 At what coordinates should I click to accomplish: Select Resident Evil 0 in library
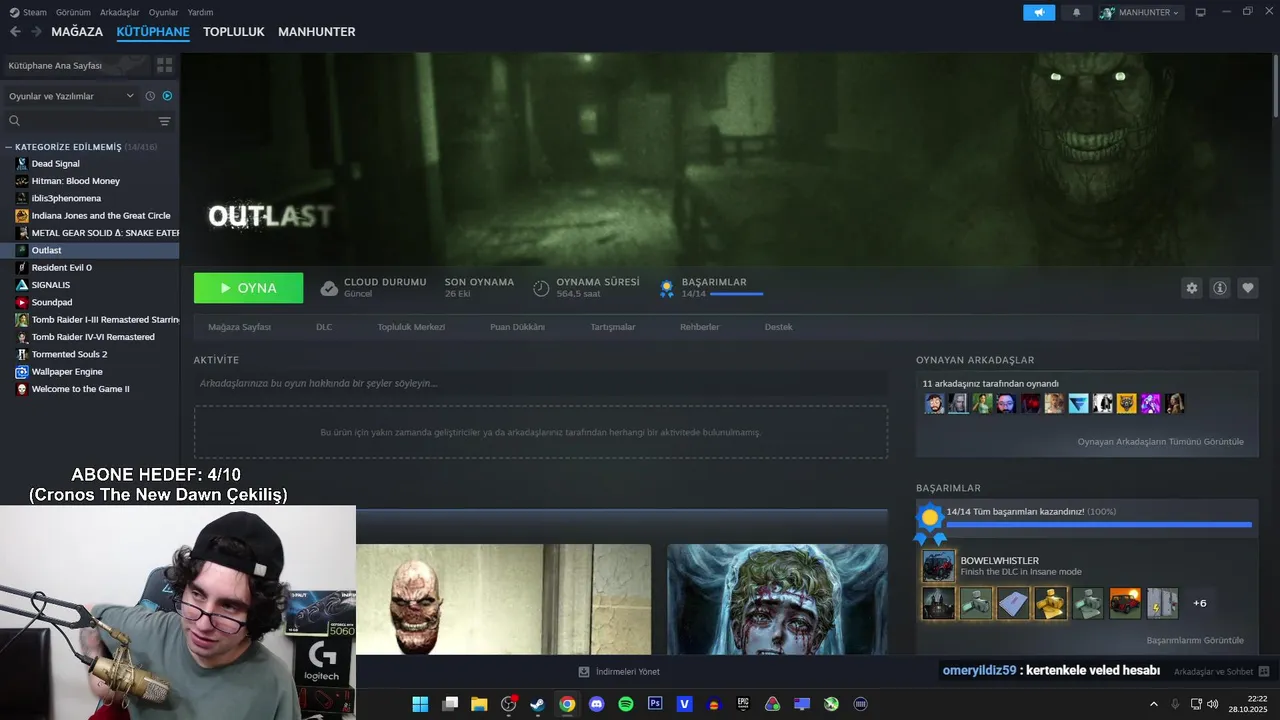[61, 267]
